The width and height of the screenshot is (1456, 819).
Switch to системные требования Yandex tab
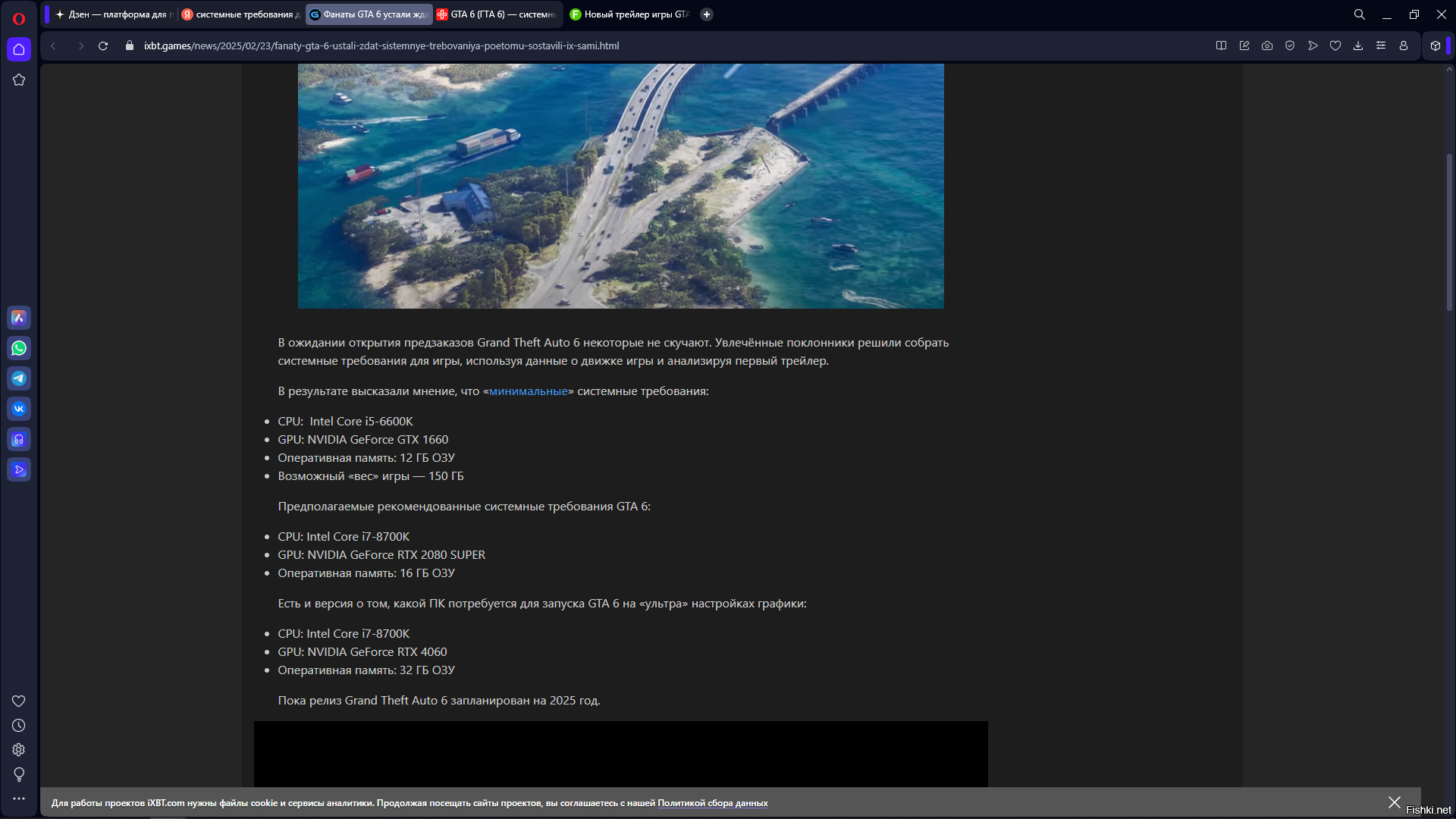(x=240, y=14)
